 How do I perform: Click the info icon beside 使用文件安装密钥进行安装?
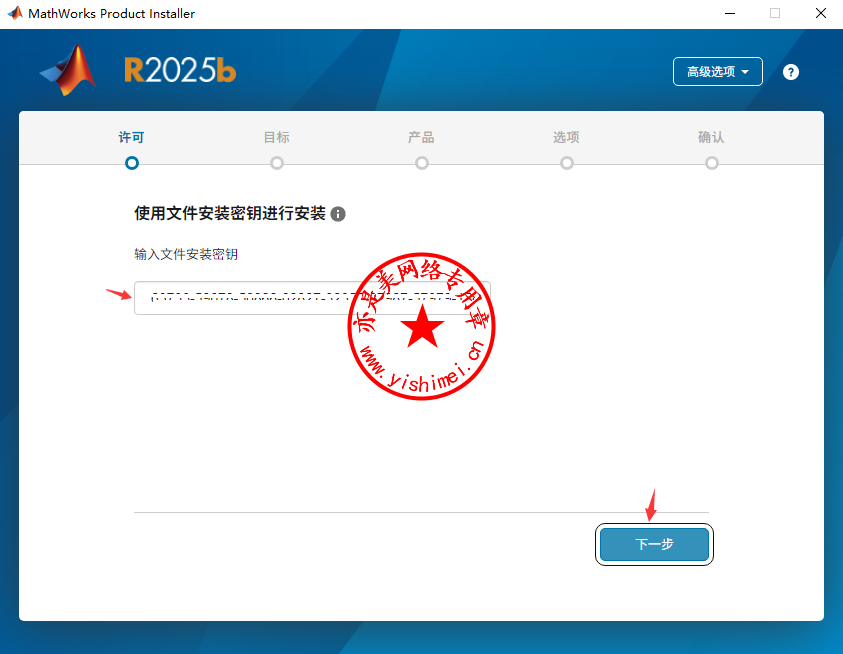pos(338,214)
